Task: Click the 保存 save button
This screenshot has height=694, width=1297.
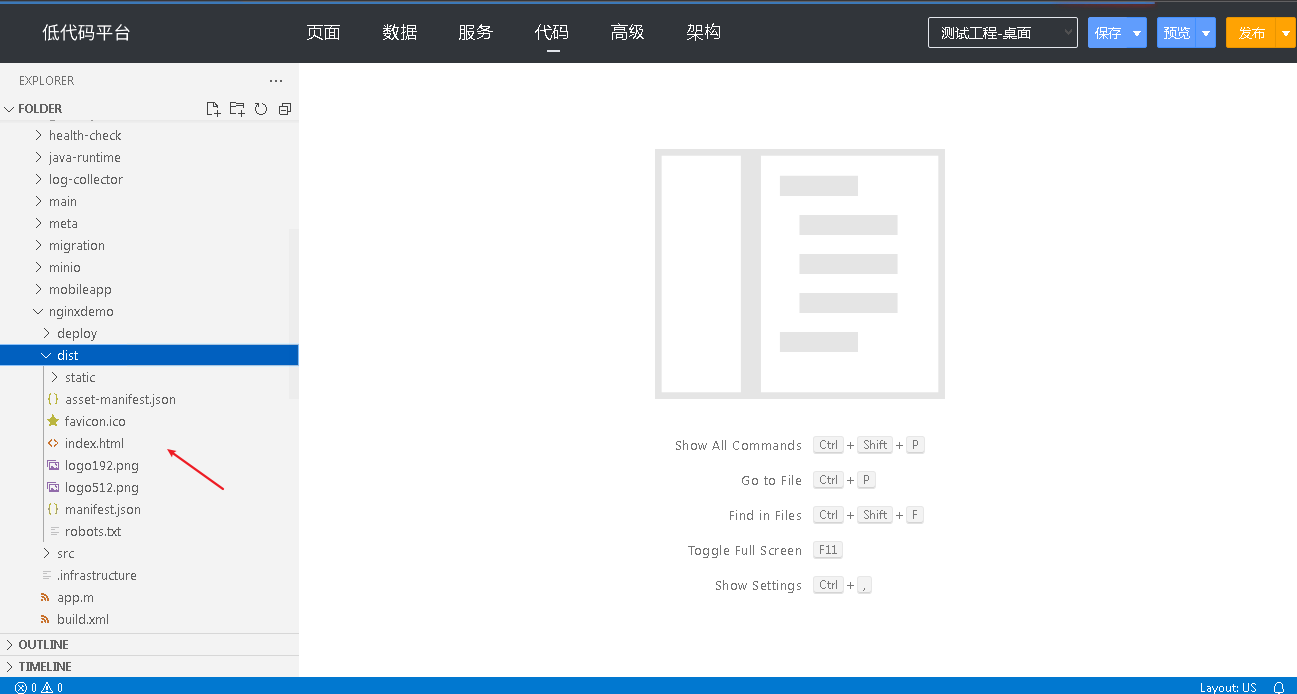Action: (1108, 33)
